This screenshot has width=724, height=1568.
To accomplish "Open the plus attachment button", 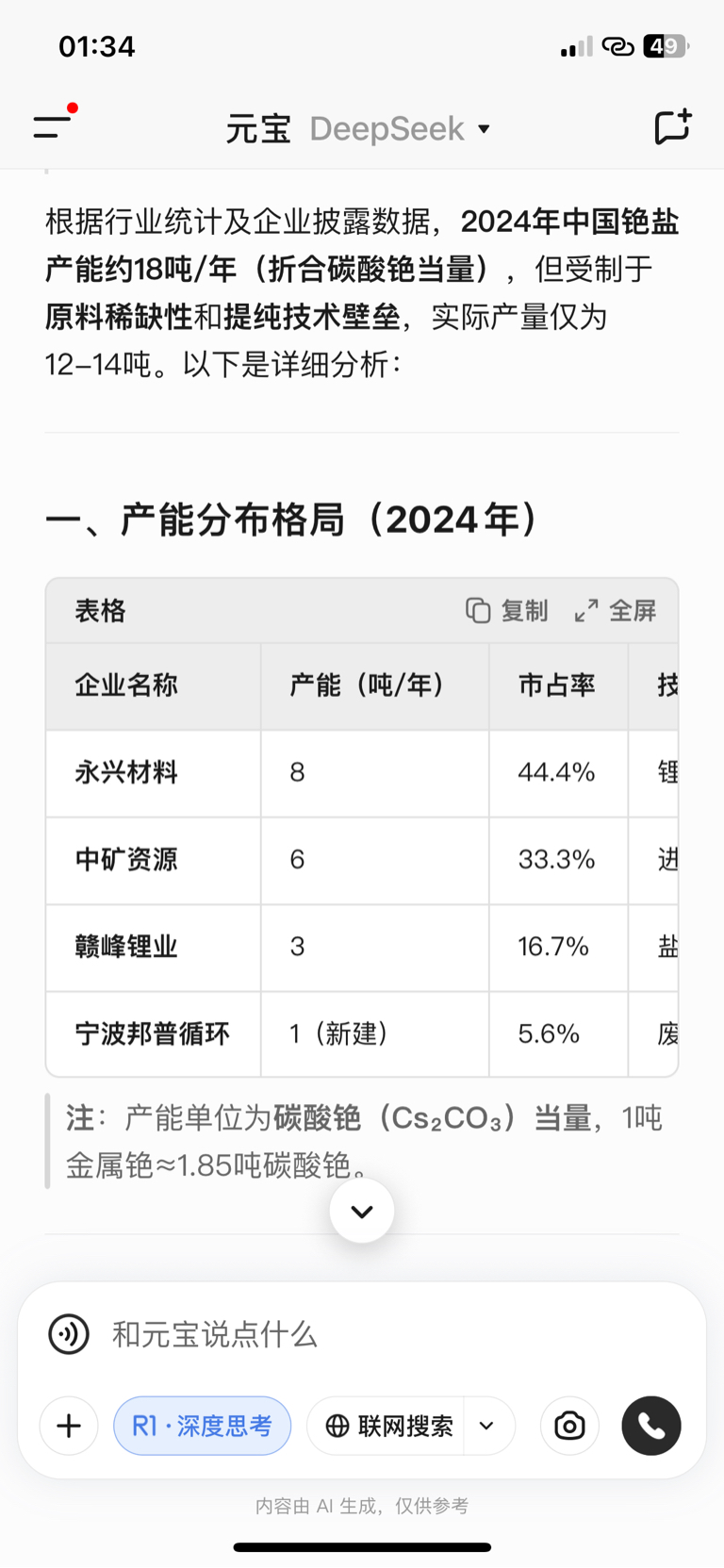I will tap(69, 1426).
